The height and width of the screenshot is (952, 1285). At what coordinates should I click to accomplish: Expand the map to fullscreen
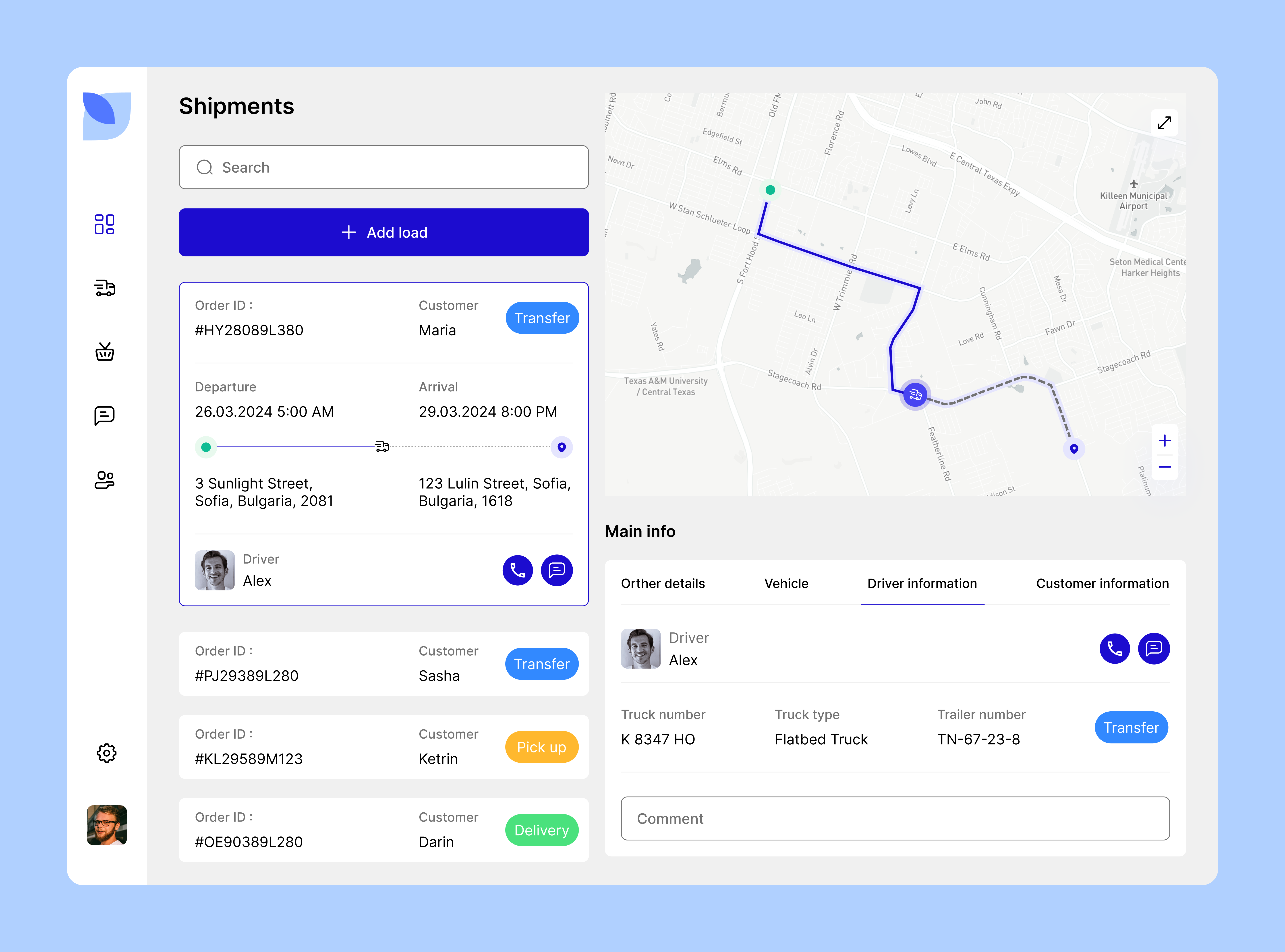1165,123
